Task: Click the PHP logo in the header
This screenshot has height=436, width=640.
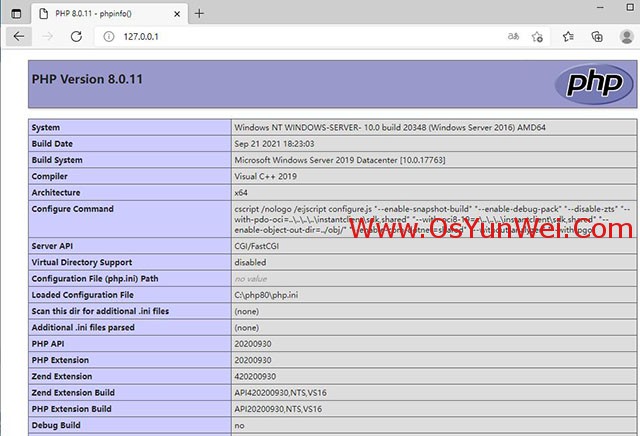Action: point(594,84)
